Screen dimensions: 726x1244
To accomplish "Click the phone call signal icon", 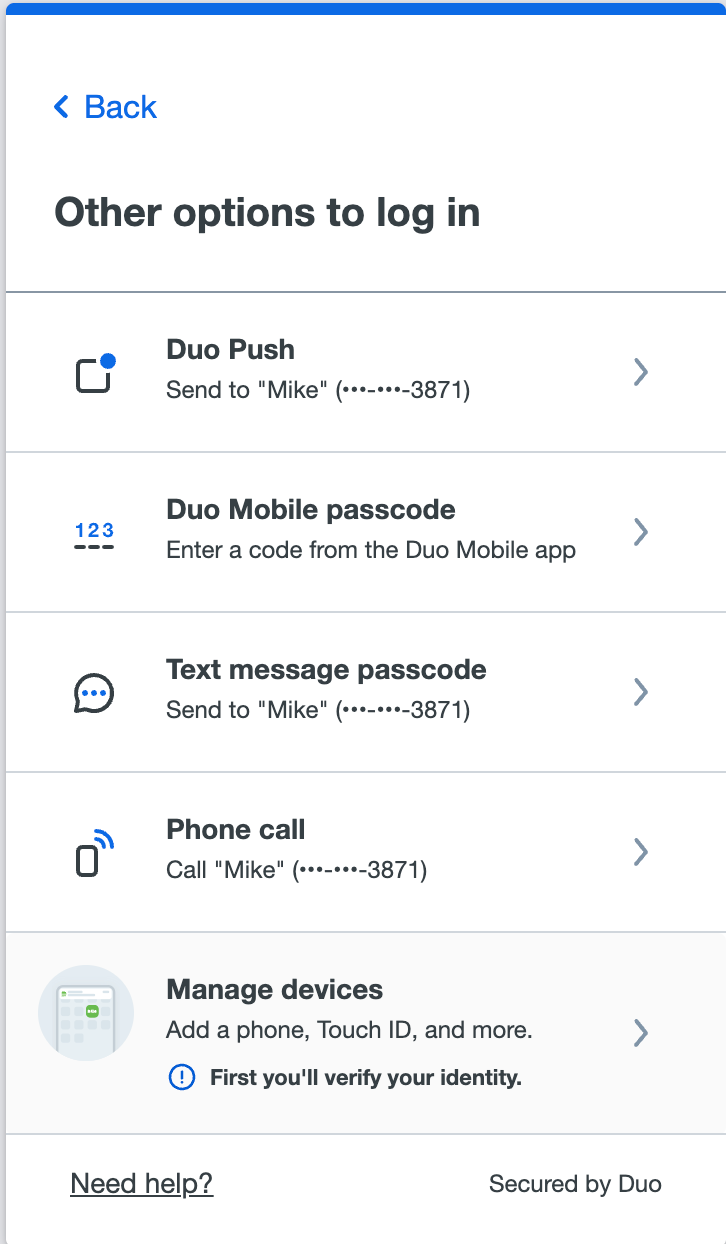I will 95,852.
